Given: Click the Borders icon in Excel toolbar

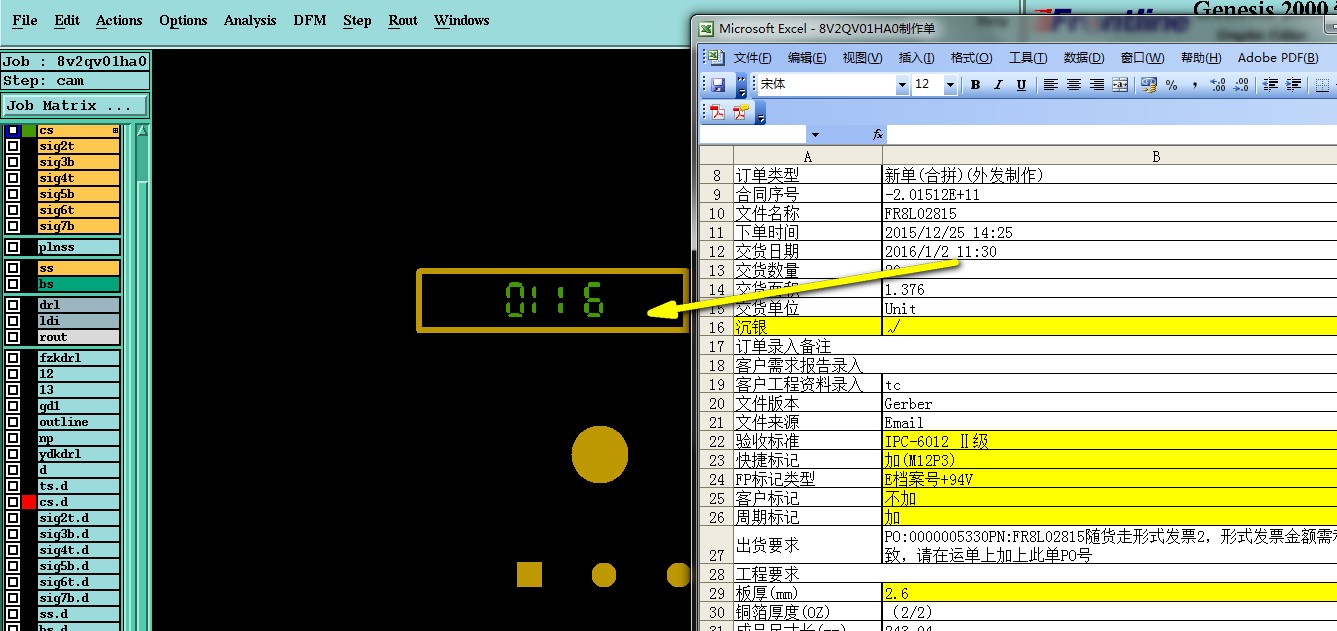Looking at the screenshot, I should [1322, 85].
